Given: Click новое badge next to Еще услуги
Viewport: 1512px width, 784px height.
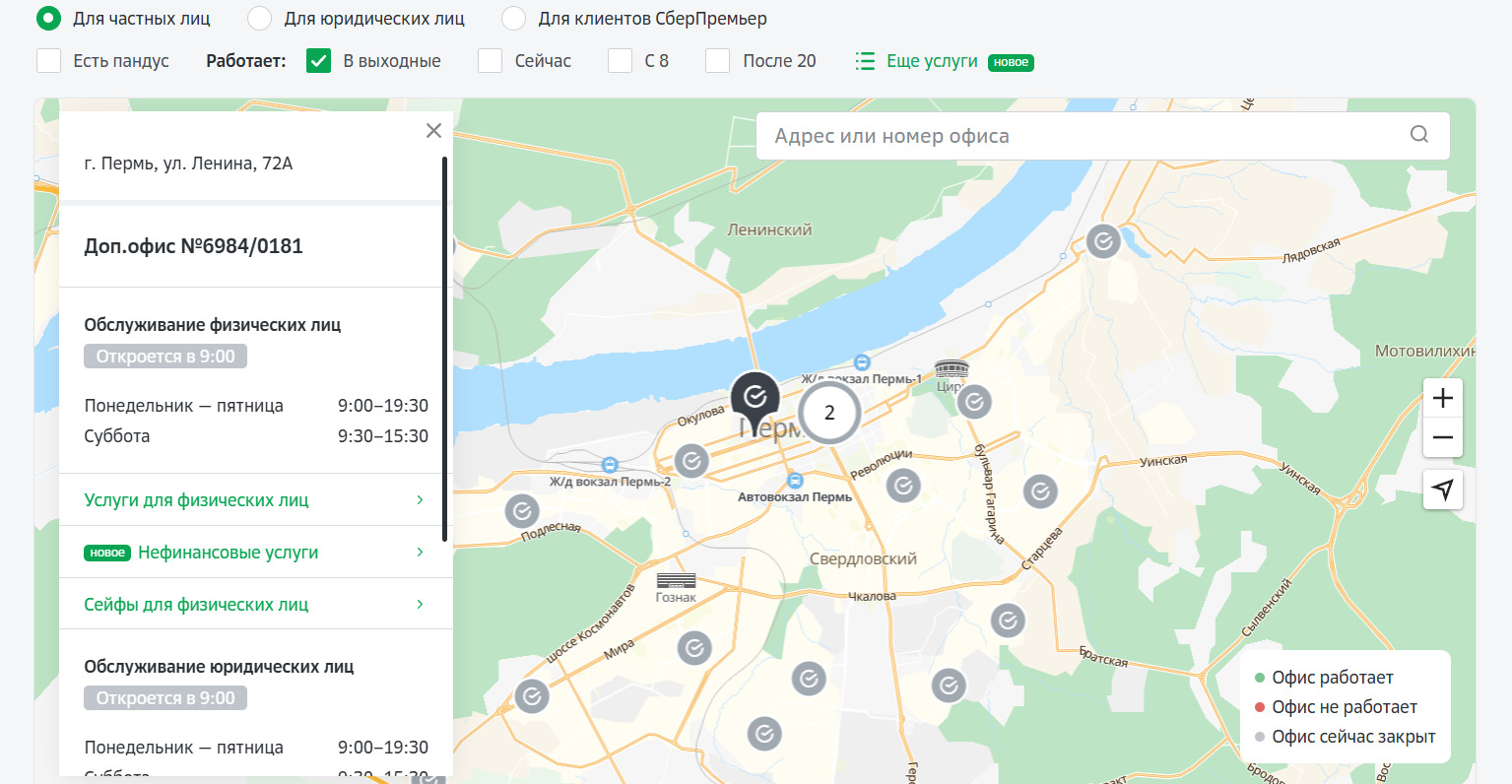Looking at the screenshot, I should pos(1011,62).
